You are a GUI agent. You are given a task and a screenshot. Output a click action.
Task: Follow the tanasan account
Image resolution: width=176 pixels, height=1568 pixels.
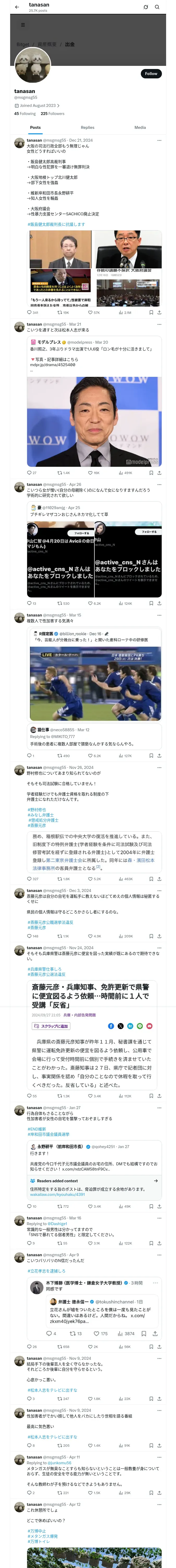pyautogui.click(x=150, y=74)
